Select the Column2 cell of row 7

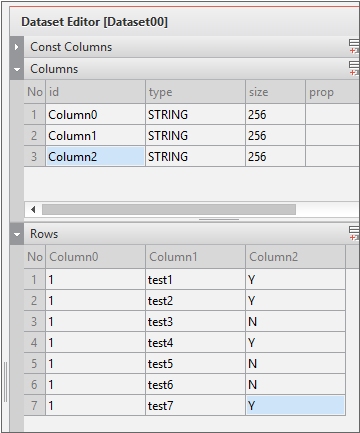coord(295,406)
